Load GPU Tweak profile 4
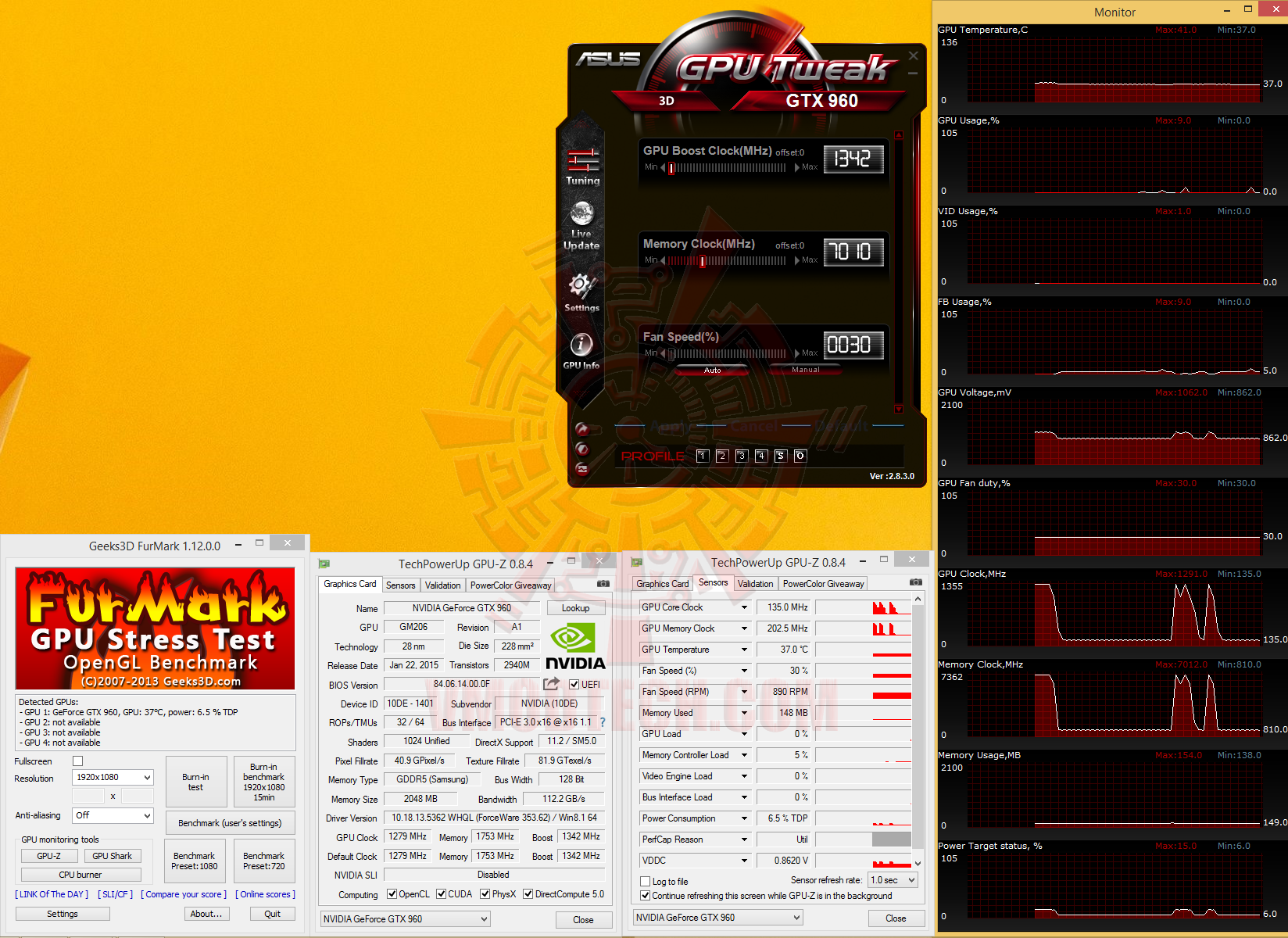 click(761, 456)
